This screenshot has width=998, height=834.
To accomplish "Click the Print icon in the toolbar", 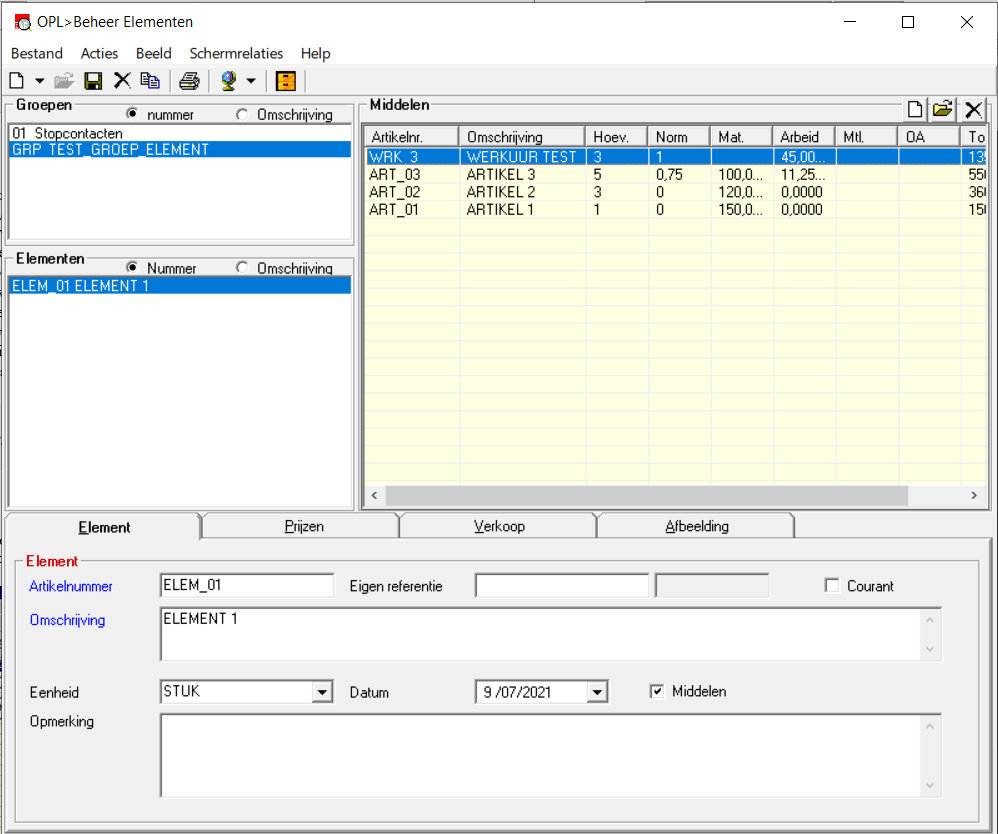I will click(189, 81).
